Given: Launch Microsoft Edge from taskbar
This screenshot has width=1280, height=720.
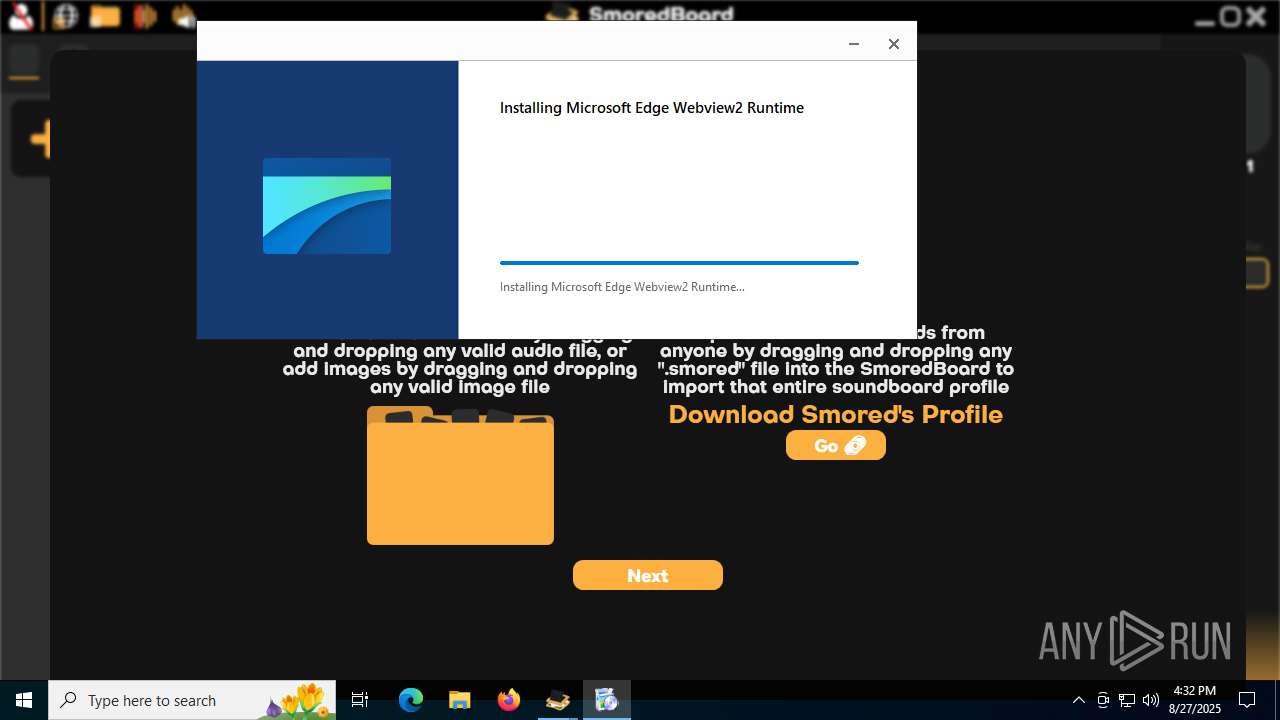Looking at the screenshot, I should click(x=411, y=700).
